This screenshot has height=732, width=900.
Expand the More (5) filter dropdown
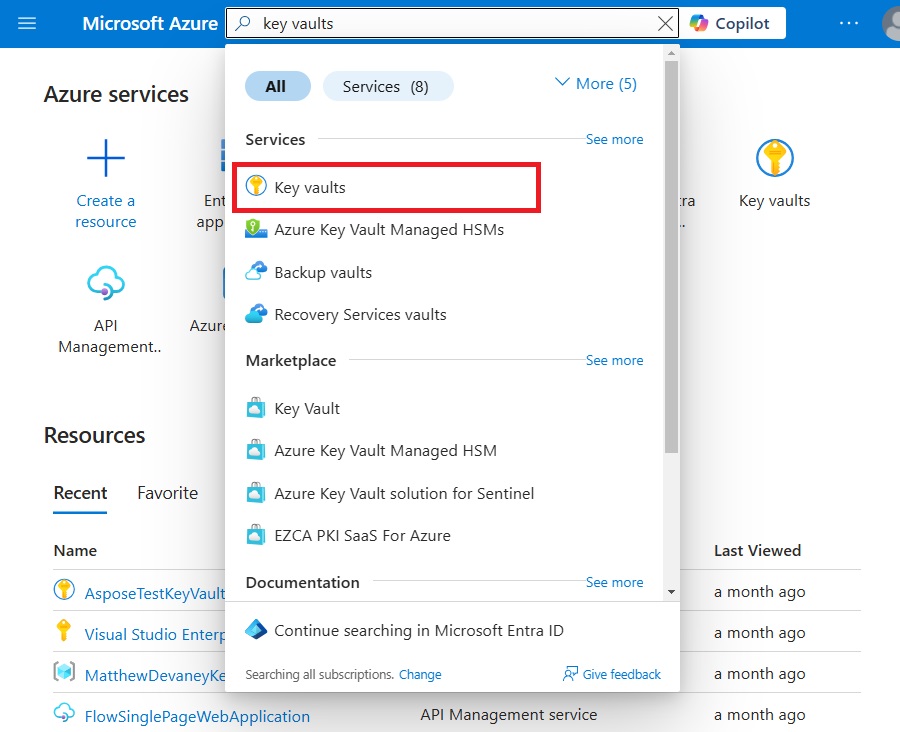(x=596, y=84)
